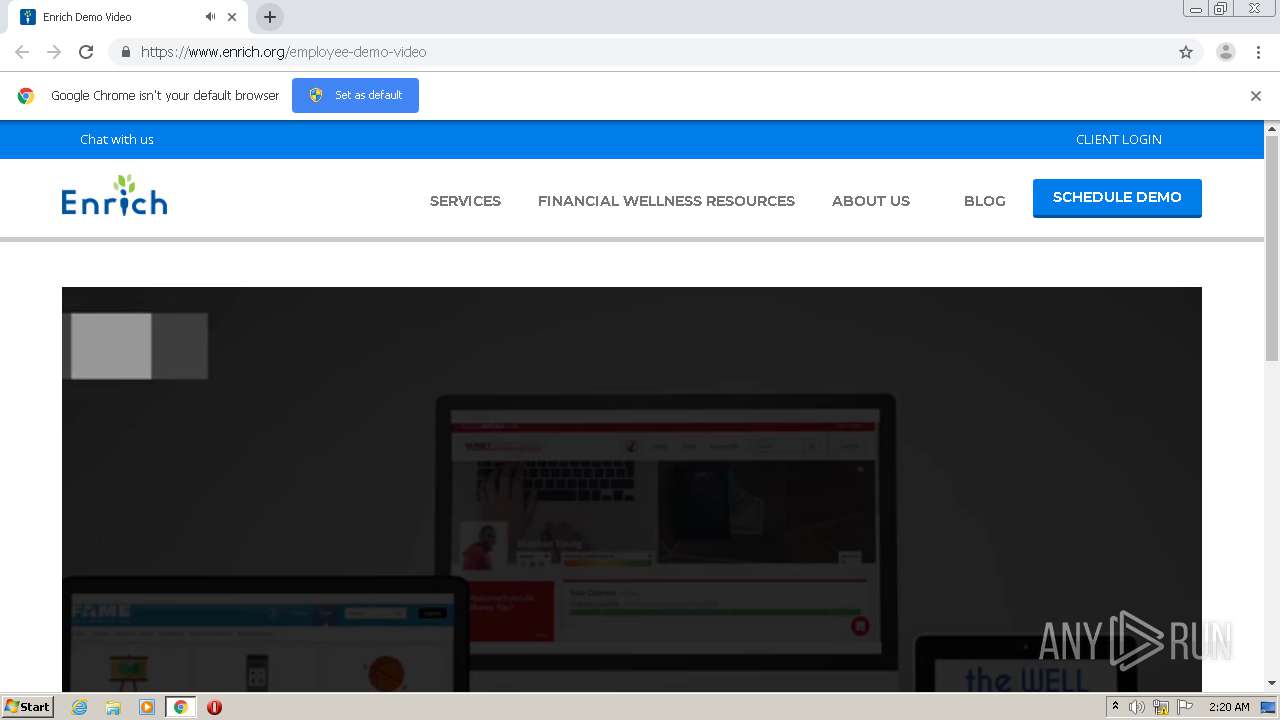Dismiss the default browser infobar
The width and height of the screenshot is (1280, 720).
click(1256, 96)
